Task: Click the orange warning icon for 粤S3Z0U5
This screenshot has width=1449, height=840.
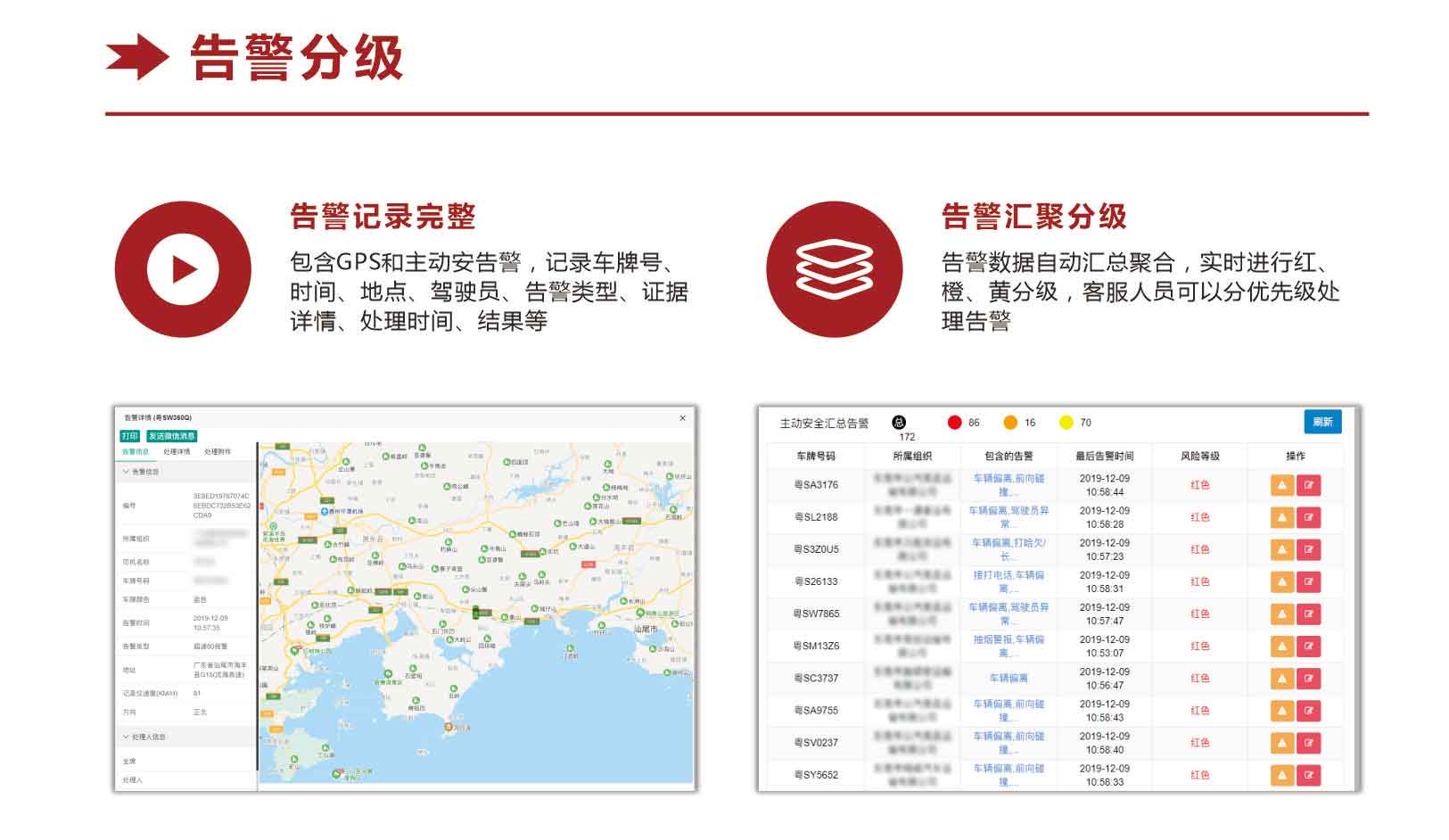Action: pyautogui.click(x=1281, y=549)
